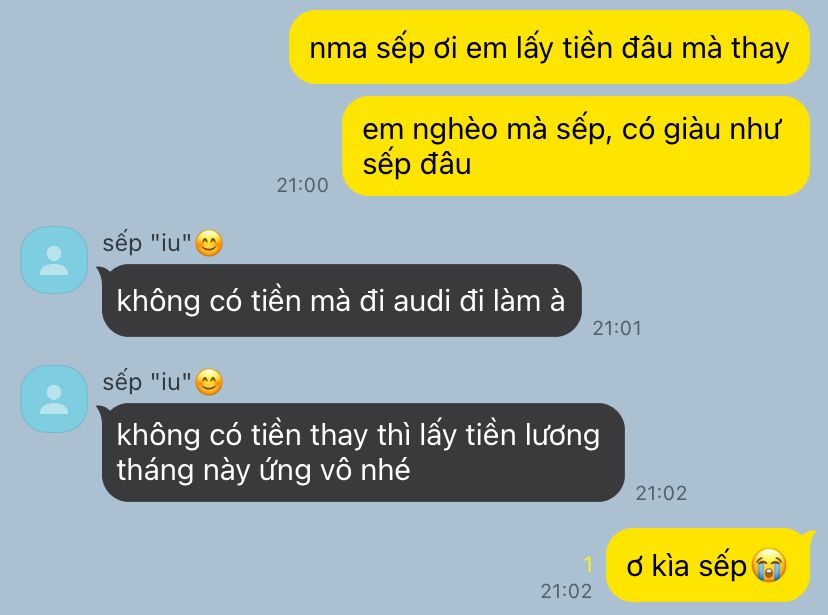Click "tháng này ứng vô nhé" text line

pyautogui.click(x=264, y=470)
